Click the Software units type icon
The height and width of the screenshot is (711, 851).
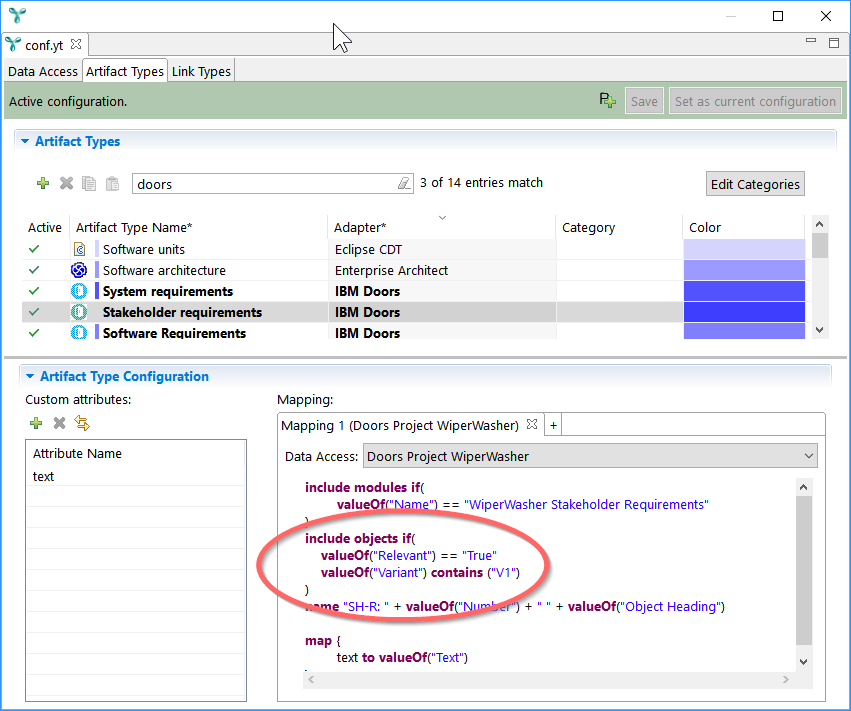click(79, 249)
